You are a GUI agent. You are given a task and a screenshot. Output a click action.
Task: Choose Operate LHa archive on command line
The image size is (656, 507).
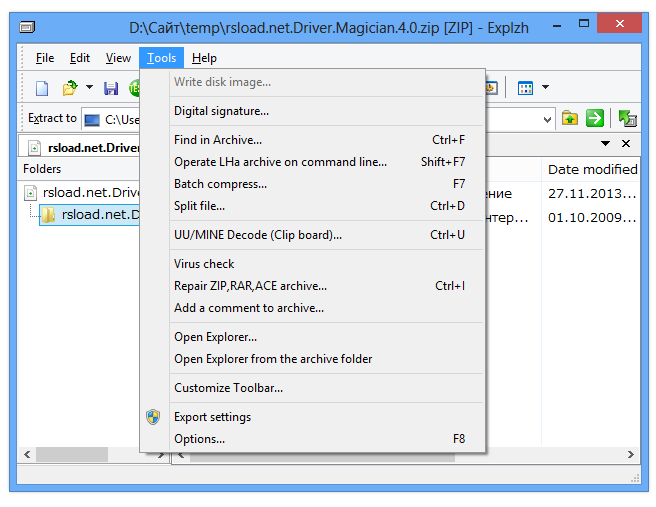point(326,162)
